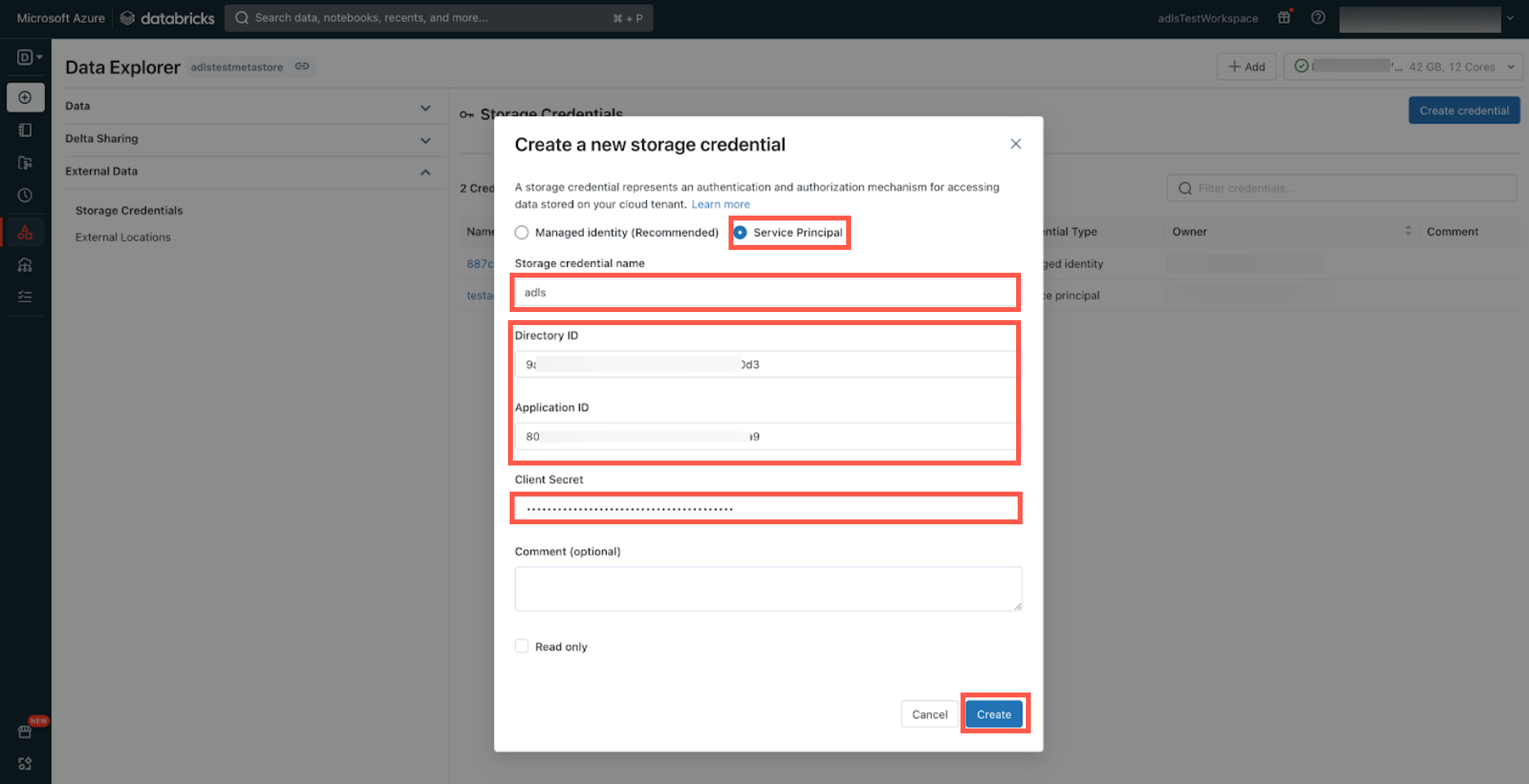1529x784 pixels.
Task: Select Storage Credentials in External Data list
Action: (129, 211)
